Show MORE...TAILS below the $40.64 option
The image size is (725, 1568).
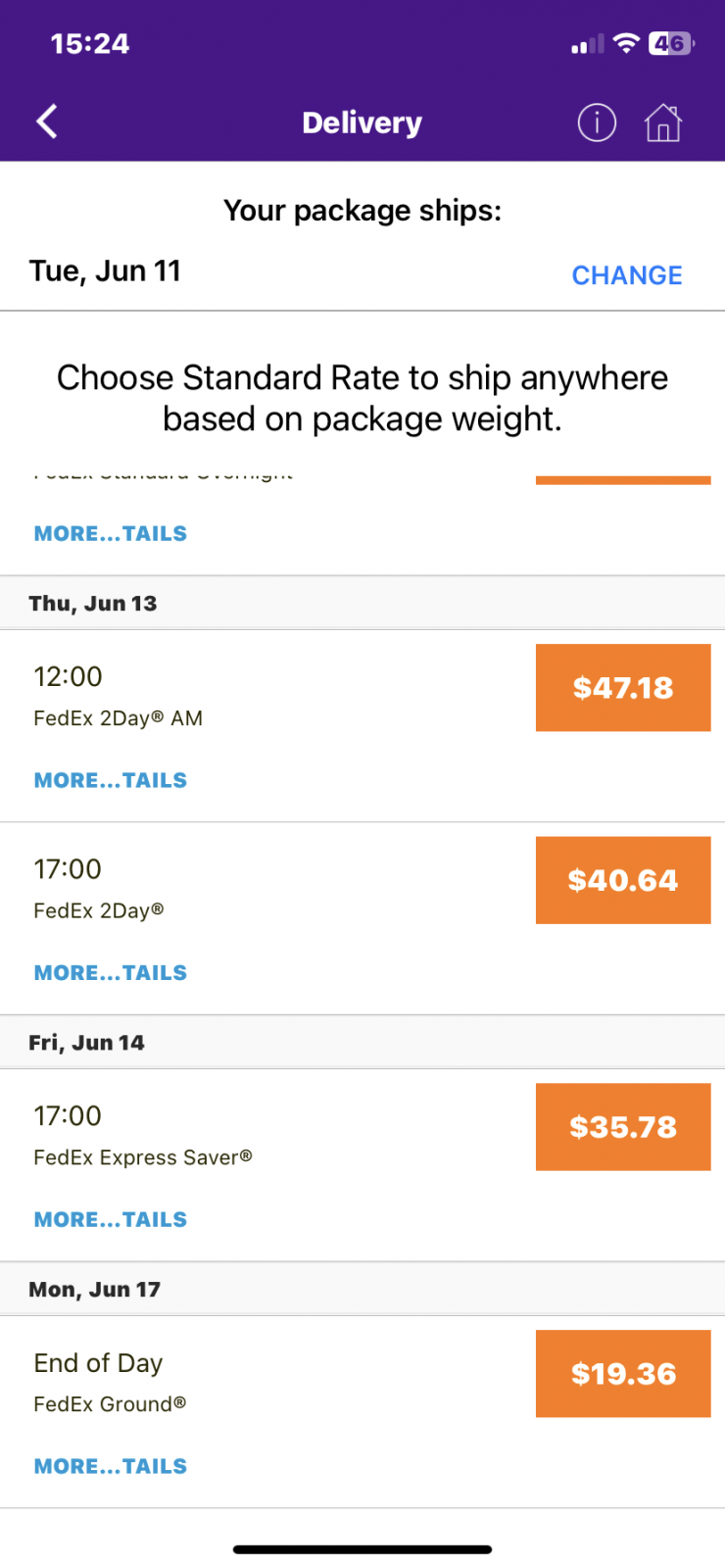pos(111,973)
